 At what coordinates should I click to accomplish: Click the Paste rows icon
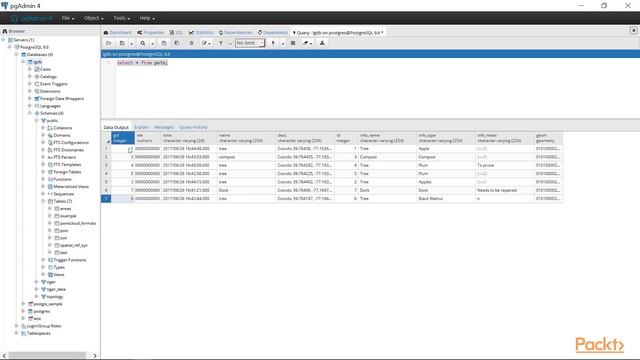pos(177,43)
